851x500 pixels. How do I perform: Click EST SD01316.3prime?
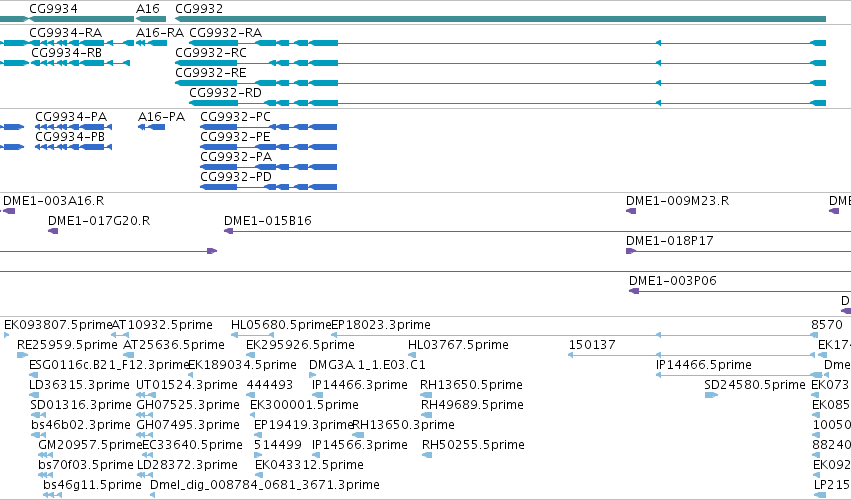click(81, 405)
